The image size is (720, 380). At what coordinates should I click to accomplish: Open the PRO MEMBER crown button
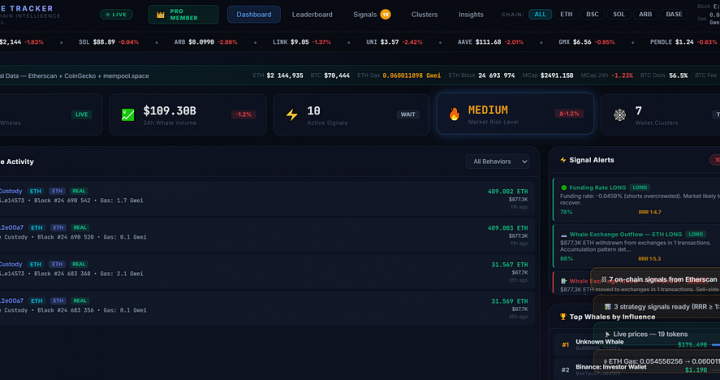183,15
